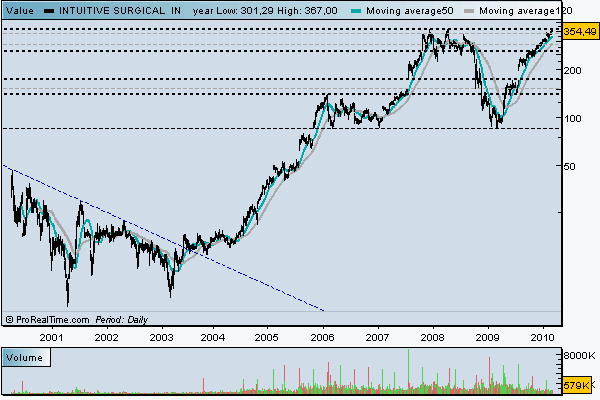
Task: Click the 2003 year axis label
Action: point(161,337)
